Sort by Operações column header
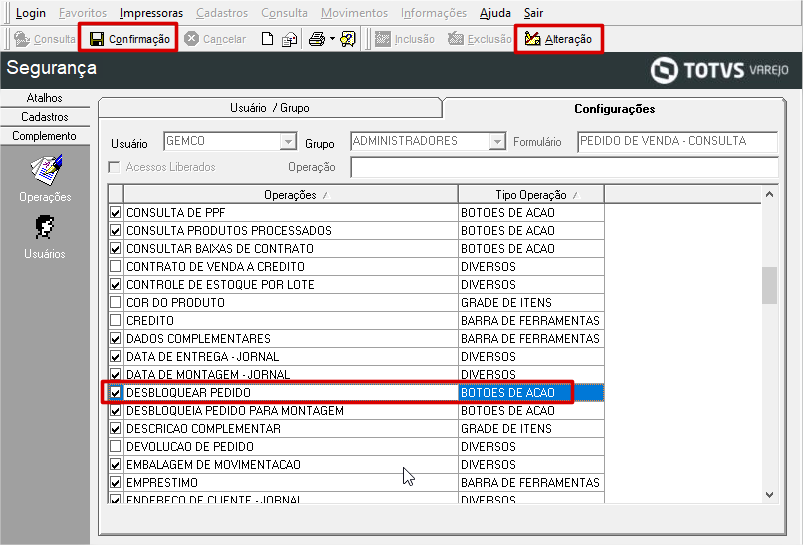 (290, 195)
